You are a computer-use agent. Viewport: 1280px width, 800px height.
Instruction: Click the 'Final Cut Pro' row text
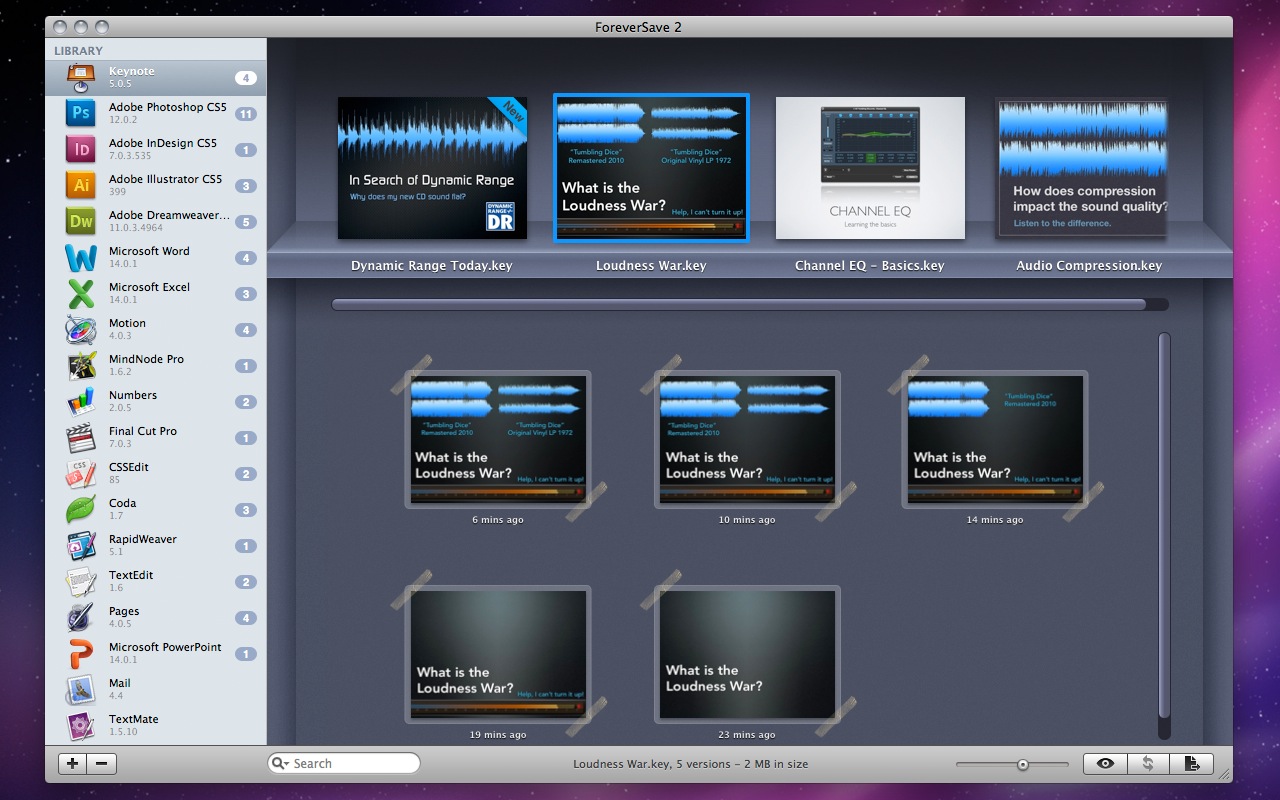pos(143,431)
